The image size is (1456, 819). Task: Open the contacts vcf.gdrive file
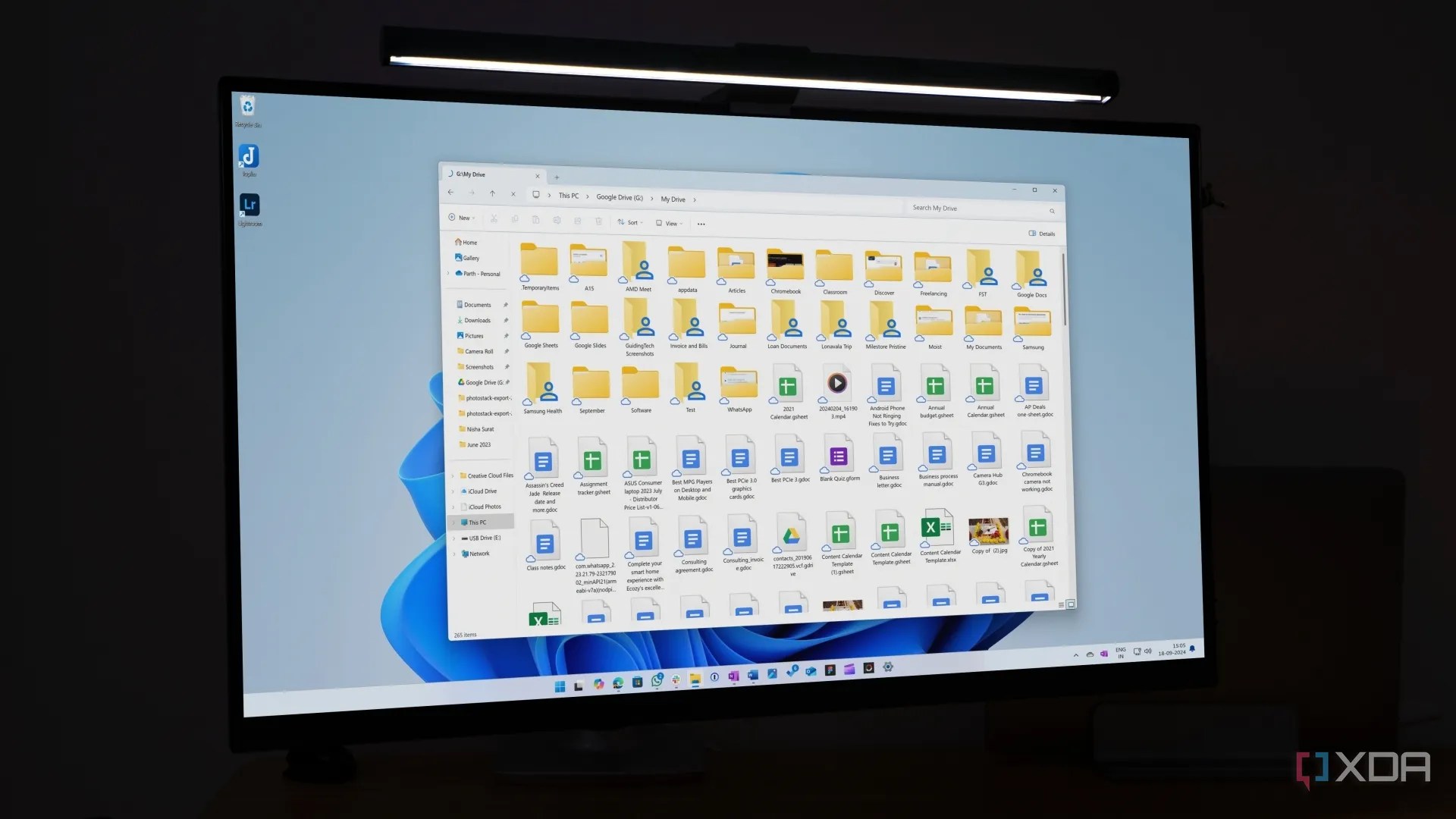point(791,537)
